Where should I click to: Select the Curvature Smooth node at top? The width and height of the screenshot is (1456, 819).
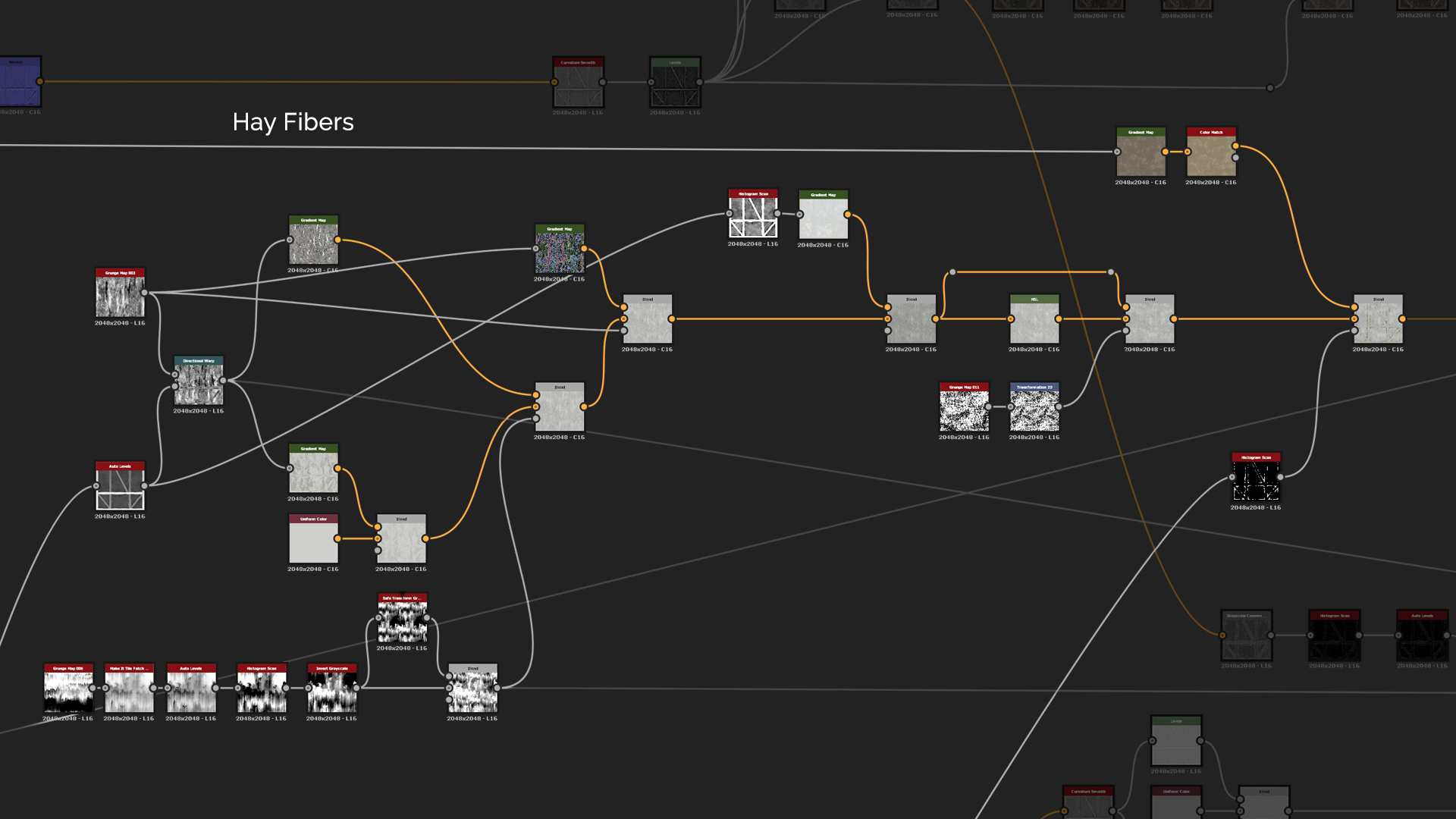click(x=578, y=85)
